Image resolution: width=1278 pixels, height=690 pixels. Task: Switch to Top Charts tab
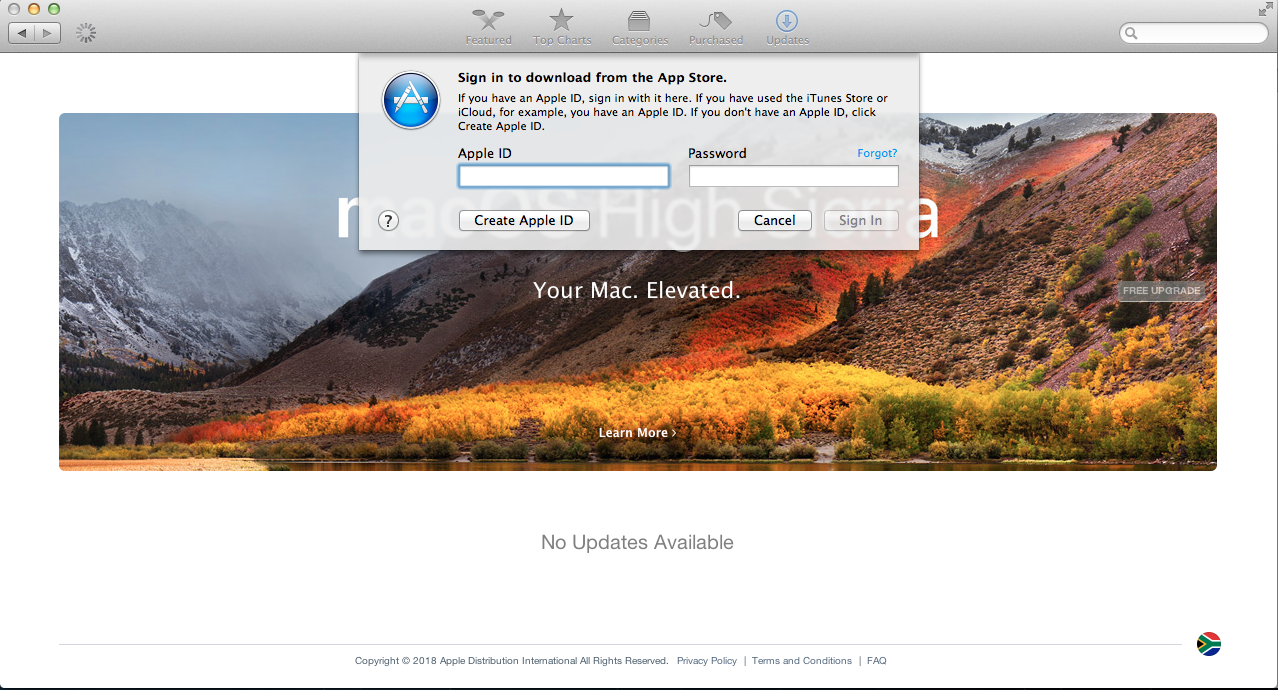(x=562, y=27)
